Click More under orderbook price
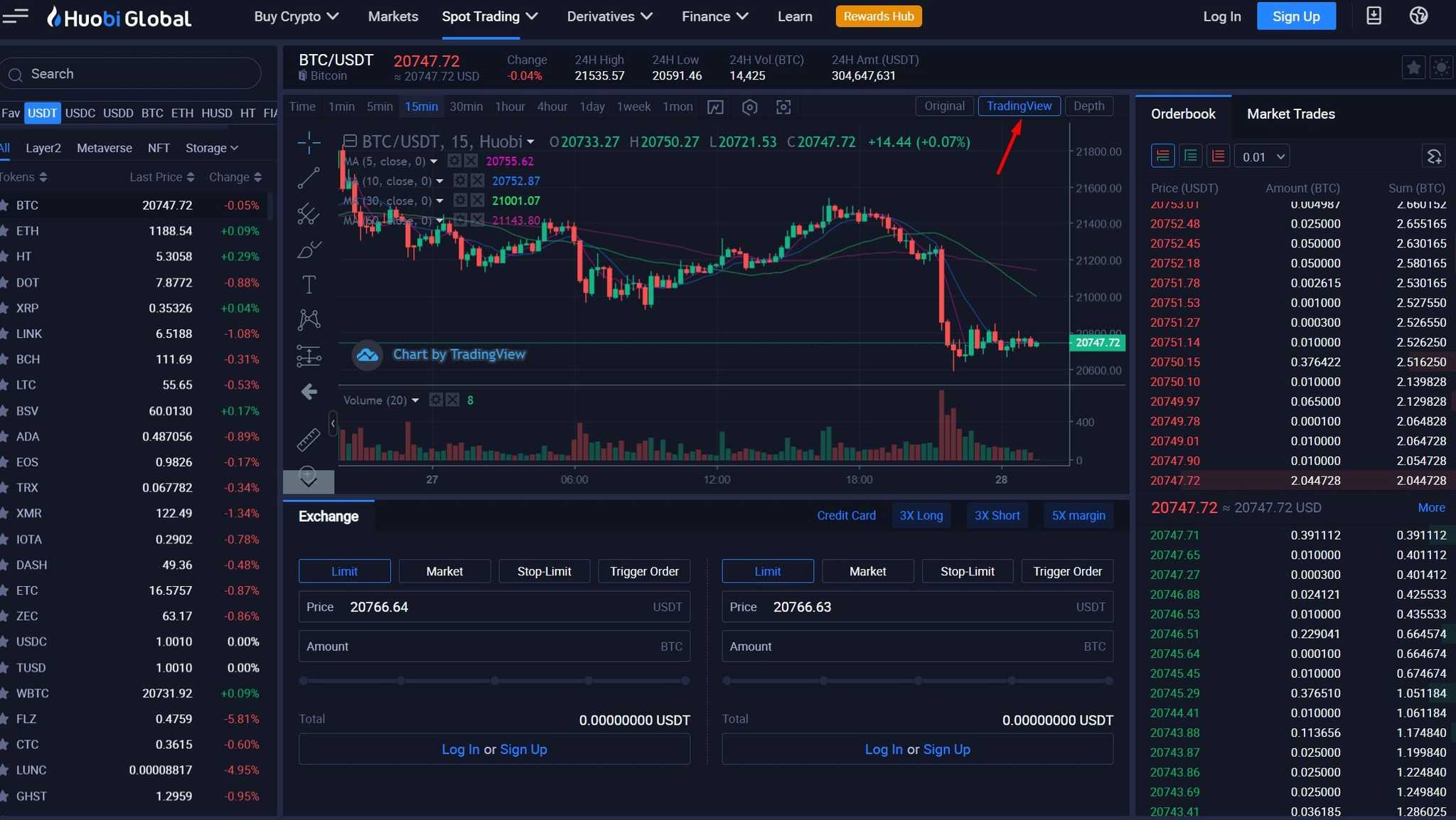The image size is (1456, 820). 1431,508
